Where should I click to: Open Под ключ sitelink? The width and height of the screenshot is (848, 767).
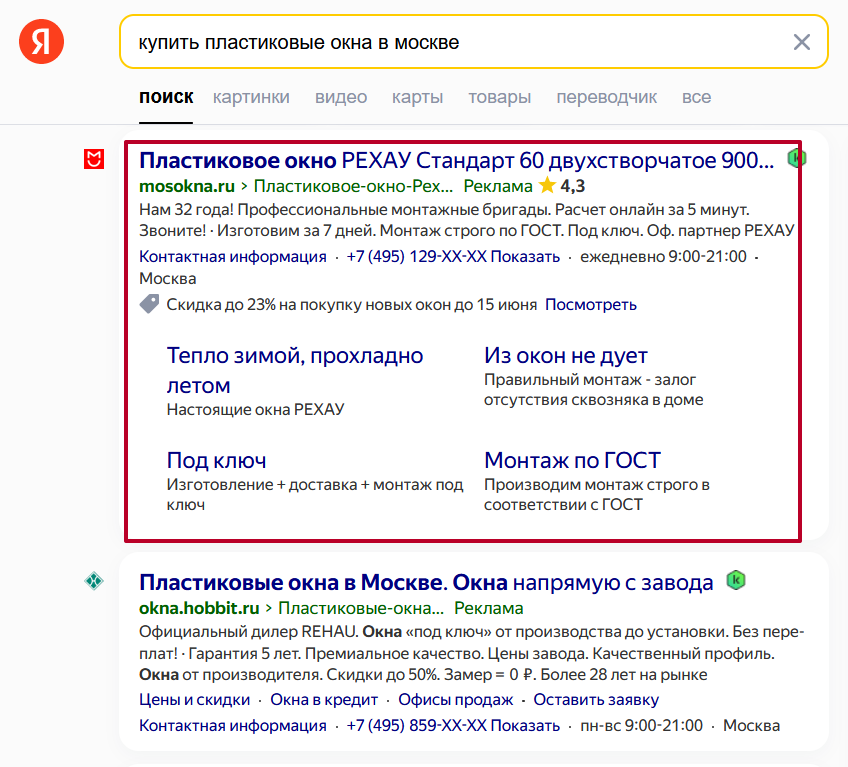coord(216,460)
